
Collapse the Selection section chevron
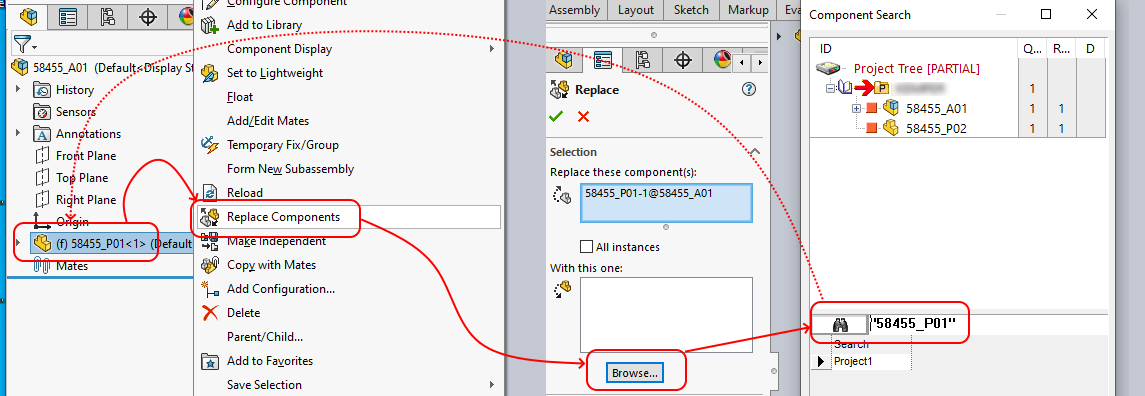[x=755, y=152]
